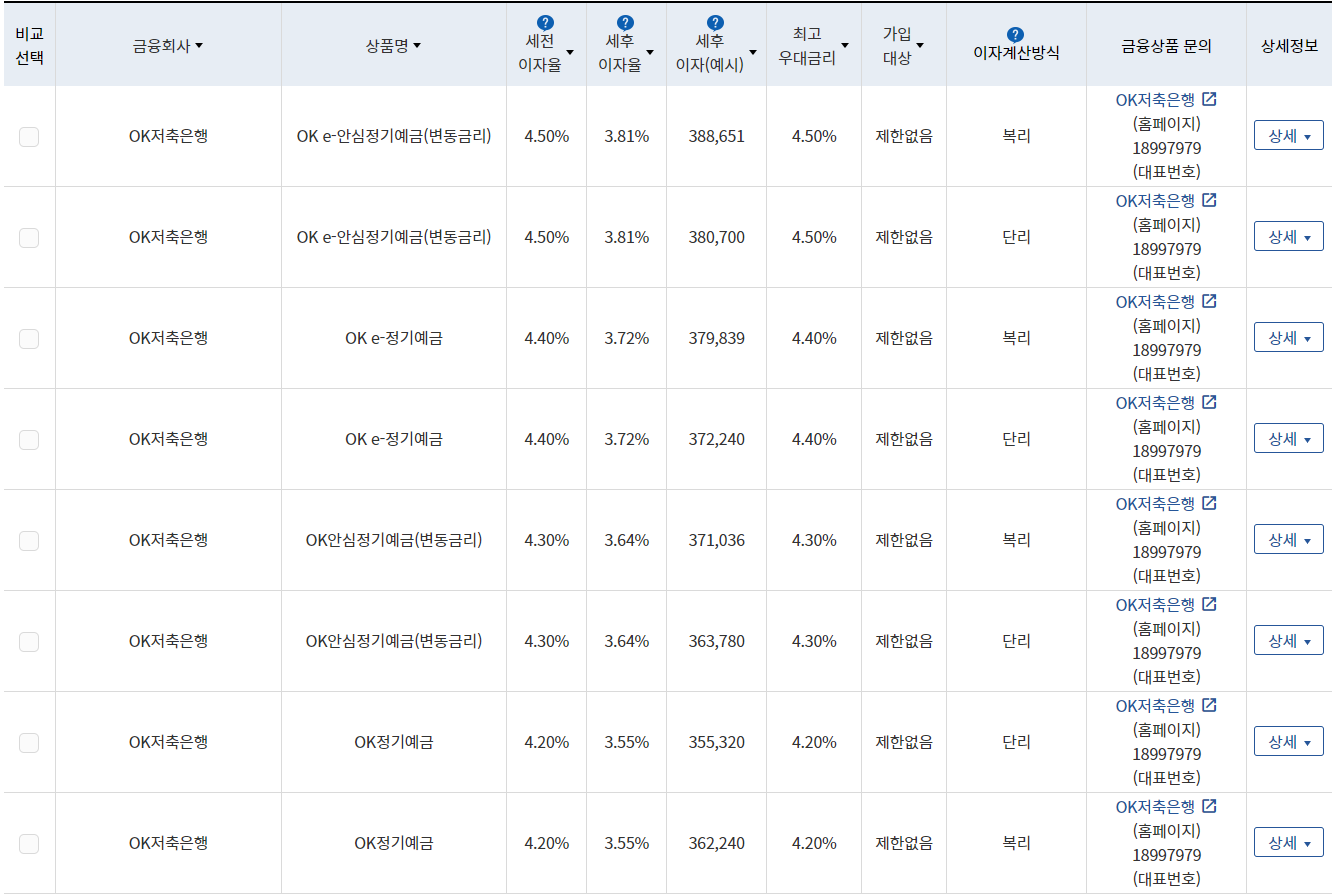The width and height of the screenshot is (1339, 894).
Task: Click the 379,839 after-tax interest value
Action: click(x=716, y=339)
